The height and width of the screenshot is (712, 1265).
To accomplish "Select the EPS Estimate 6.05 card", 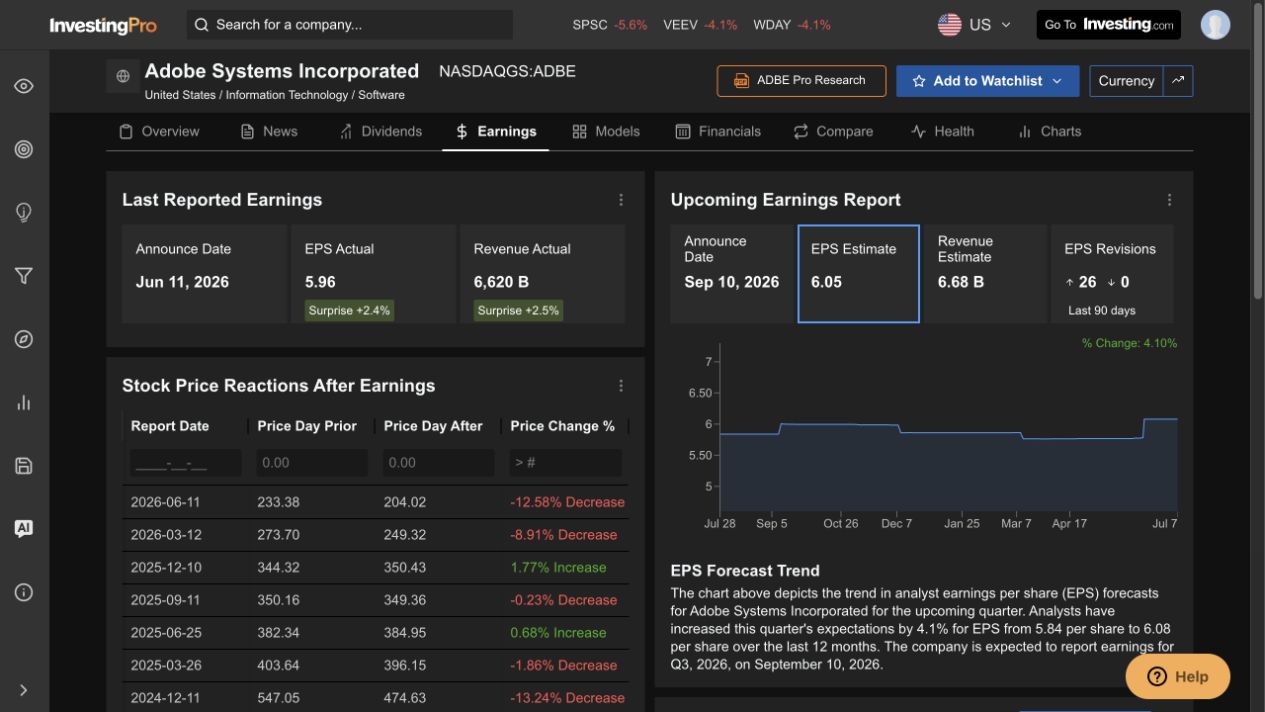I will coord(858,274).
